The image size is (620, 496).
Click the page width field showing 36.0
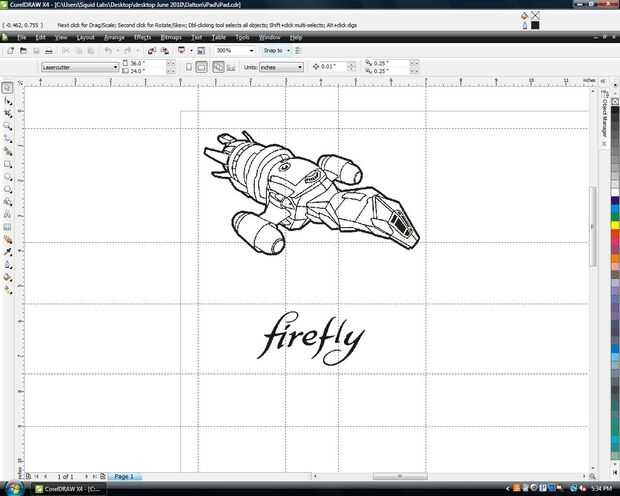(147, 63)
